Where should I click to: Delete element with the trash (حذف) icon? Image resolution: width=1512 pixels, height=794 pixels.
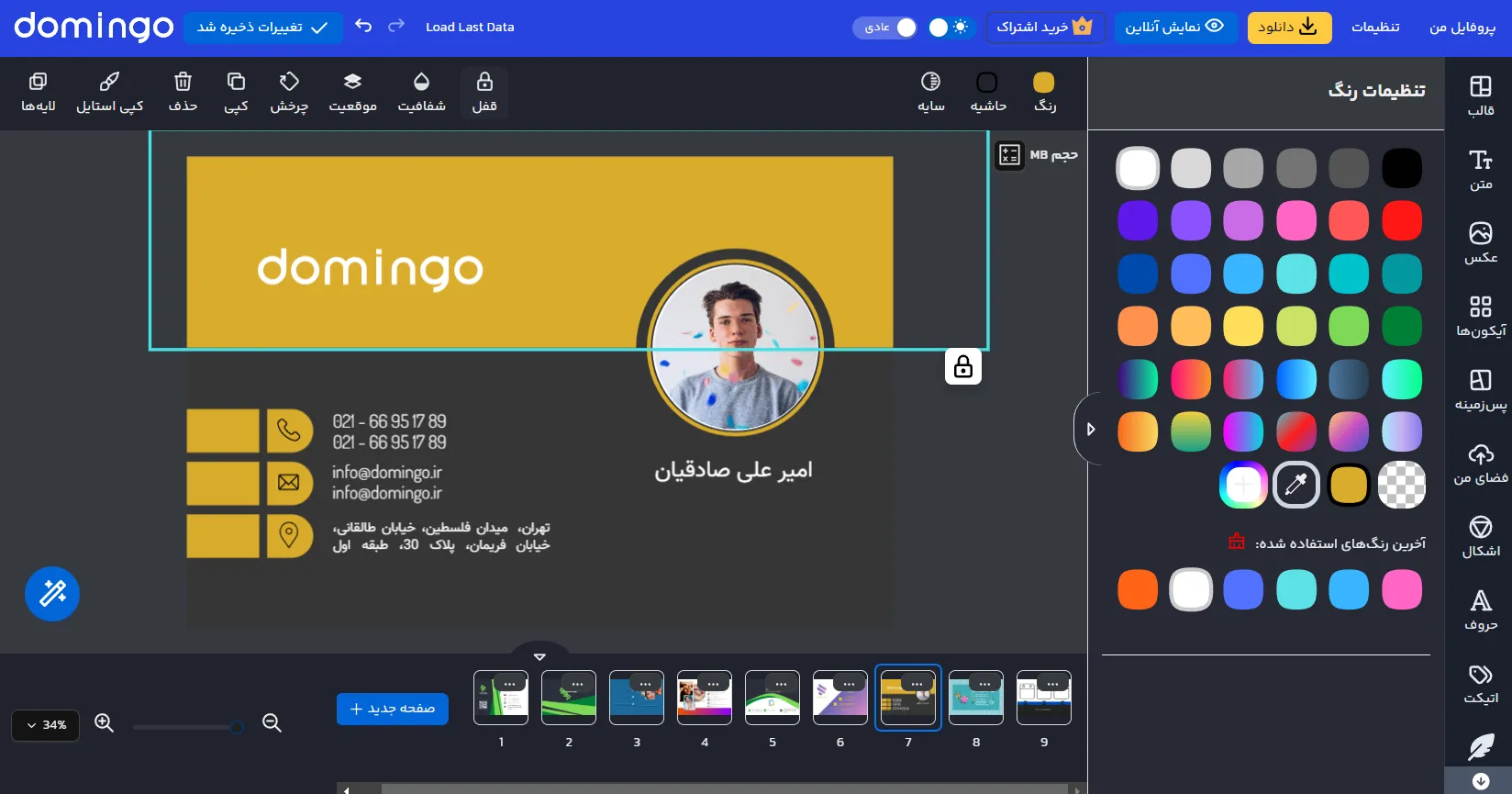183,93
